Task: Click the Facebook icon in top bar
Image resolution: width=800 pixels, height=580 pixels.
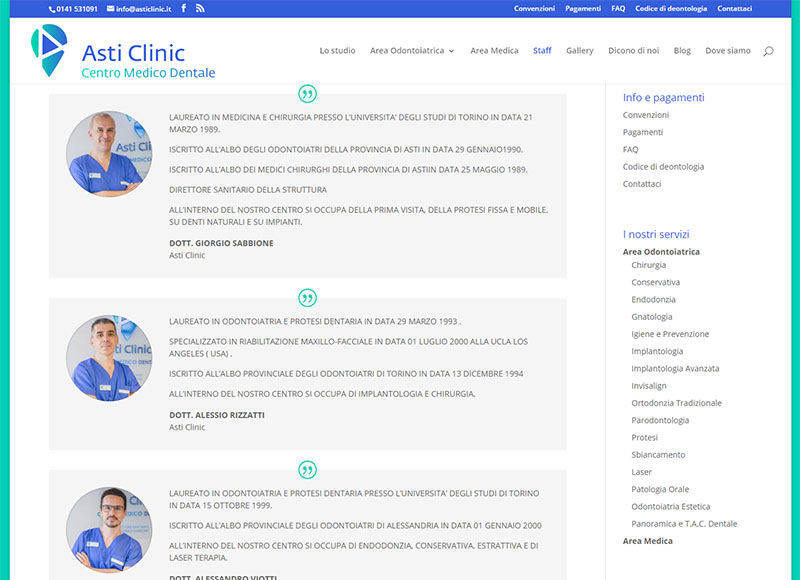Action: 184,8
